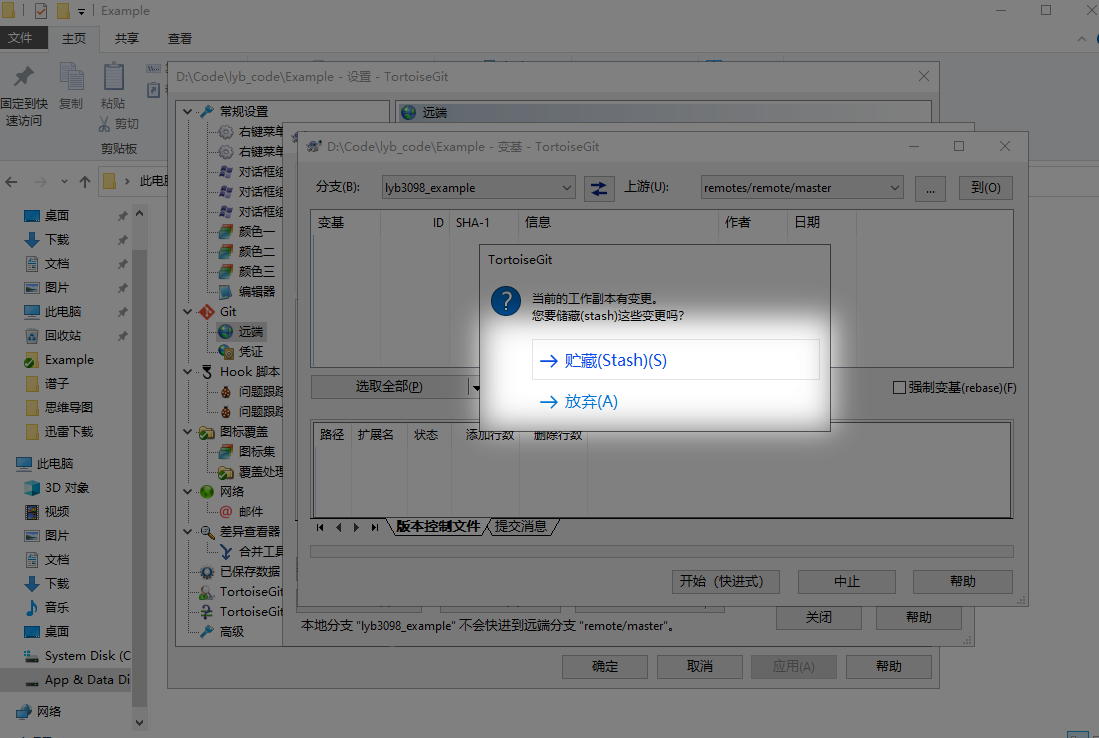Select the 远端 globe icon in settings tree
Screen dimensions: 1099x738
(x=226, y=332)
